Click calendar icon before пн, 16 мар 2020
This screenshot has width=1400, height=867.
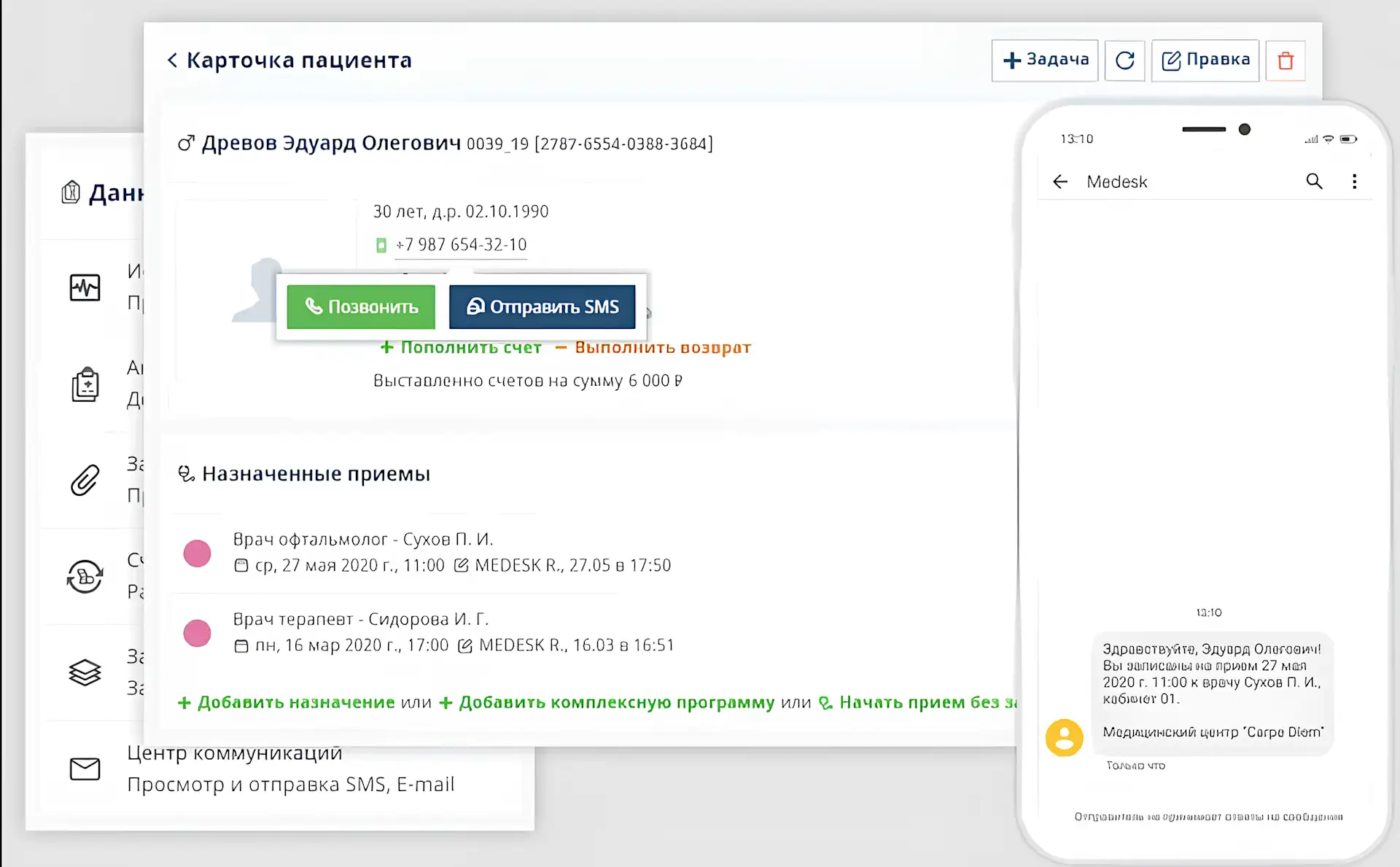[x=241, y=645]
